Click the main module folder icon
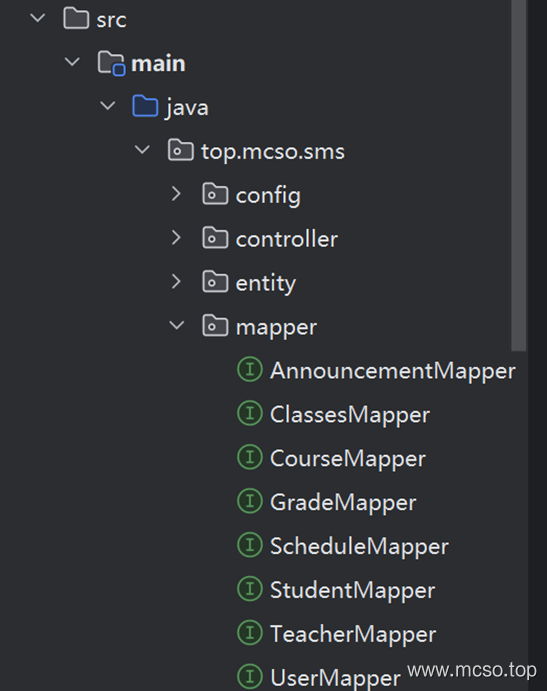 [111, 63]
